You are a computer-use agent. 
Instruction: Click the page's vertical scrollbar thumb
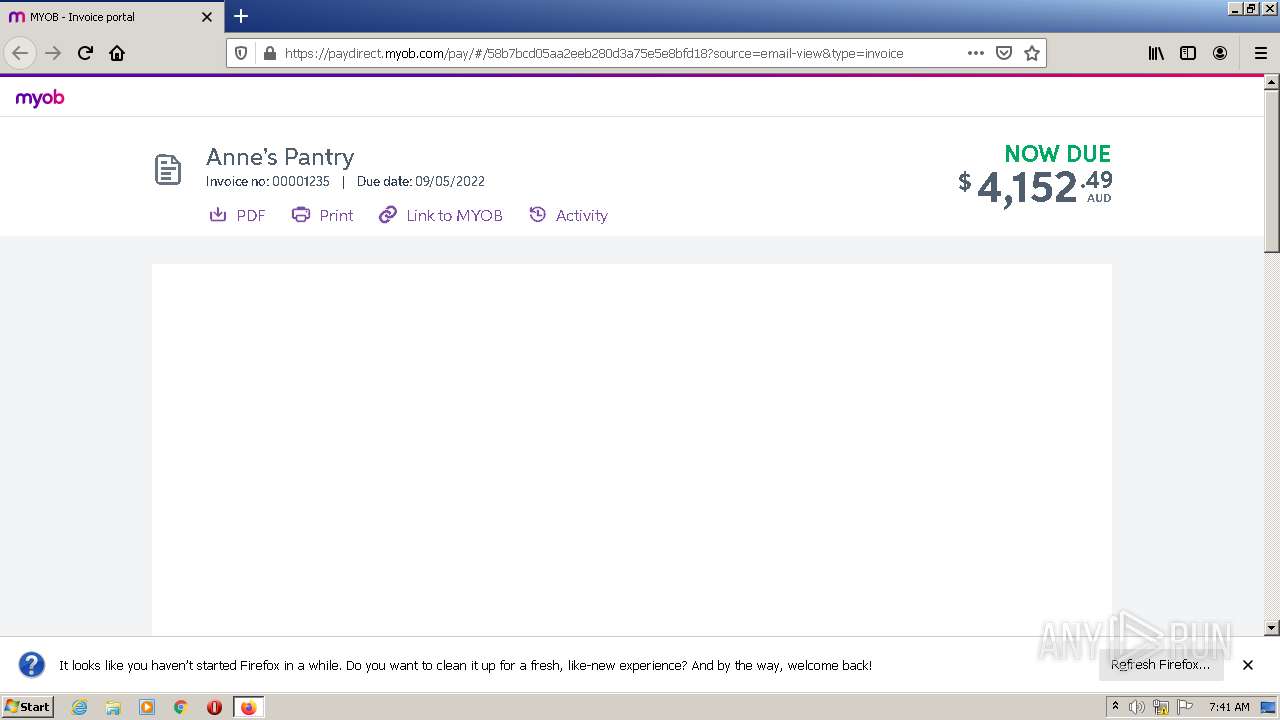click(x=1272, y=171)
